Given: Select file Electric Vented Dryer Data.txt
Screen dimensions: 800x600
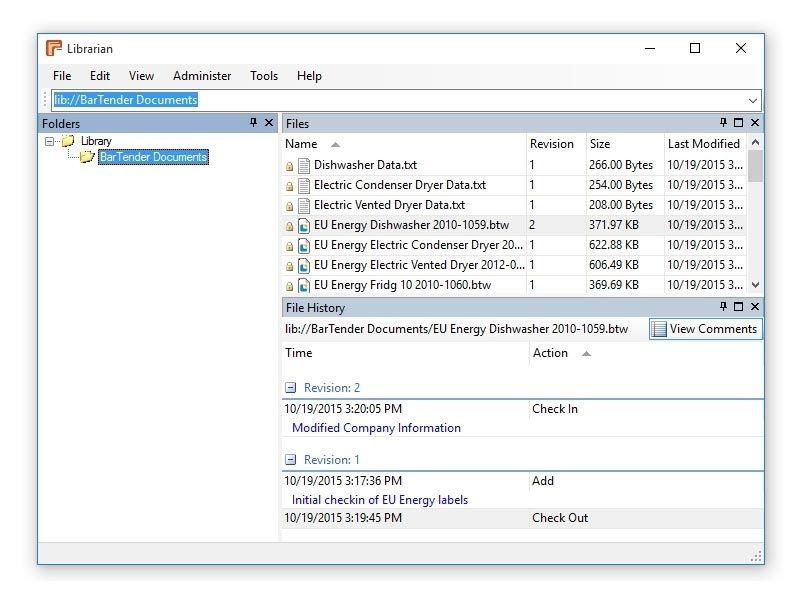Looking at the screenshot, I should click(389, 205).
